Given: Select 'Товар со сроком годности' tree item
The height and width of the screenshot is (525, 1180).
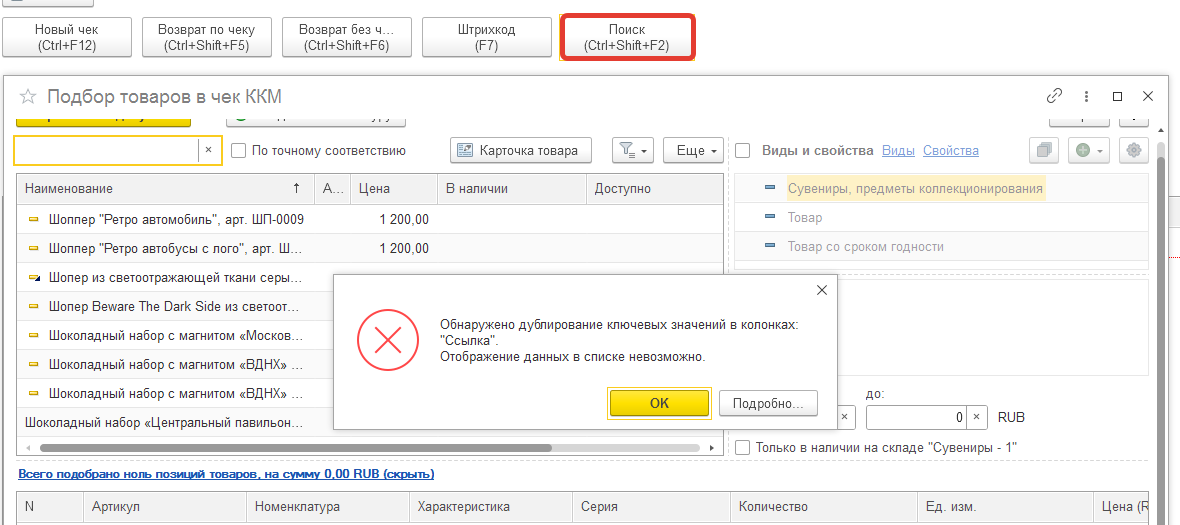Looking at the screenshot, I should point(865,247).
